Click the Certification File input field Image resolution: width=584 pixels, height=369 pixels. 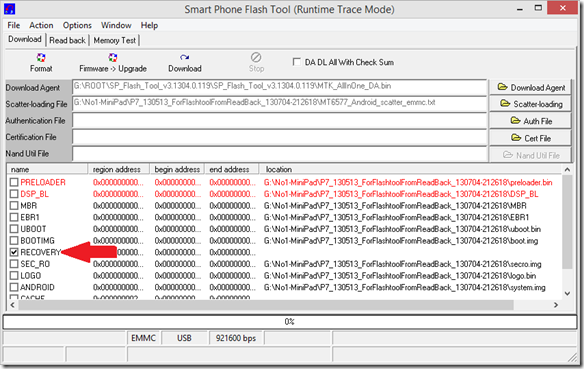pyautogui.click(x=279, y=137)
